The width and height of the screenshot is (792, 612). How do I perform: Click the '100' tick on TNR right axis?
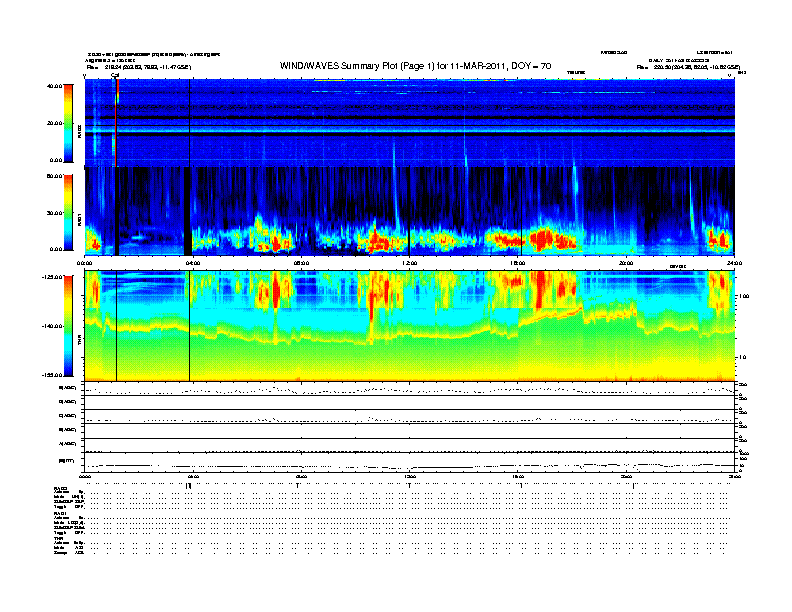[744, 296]
